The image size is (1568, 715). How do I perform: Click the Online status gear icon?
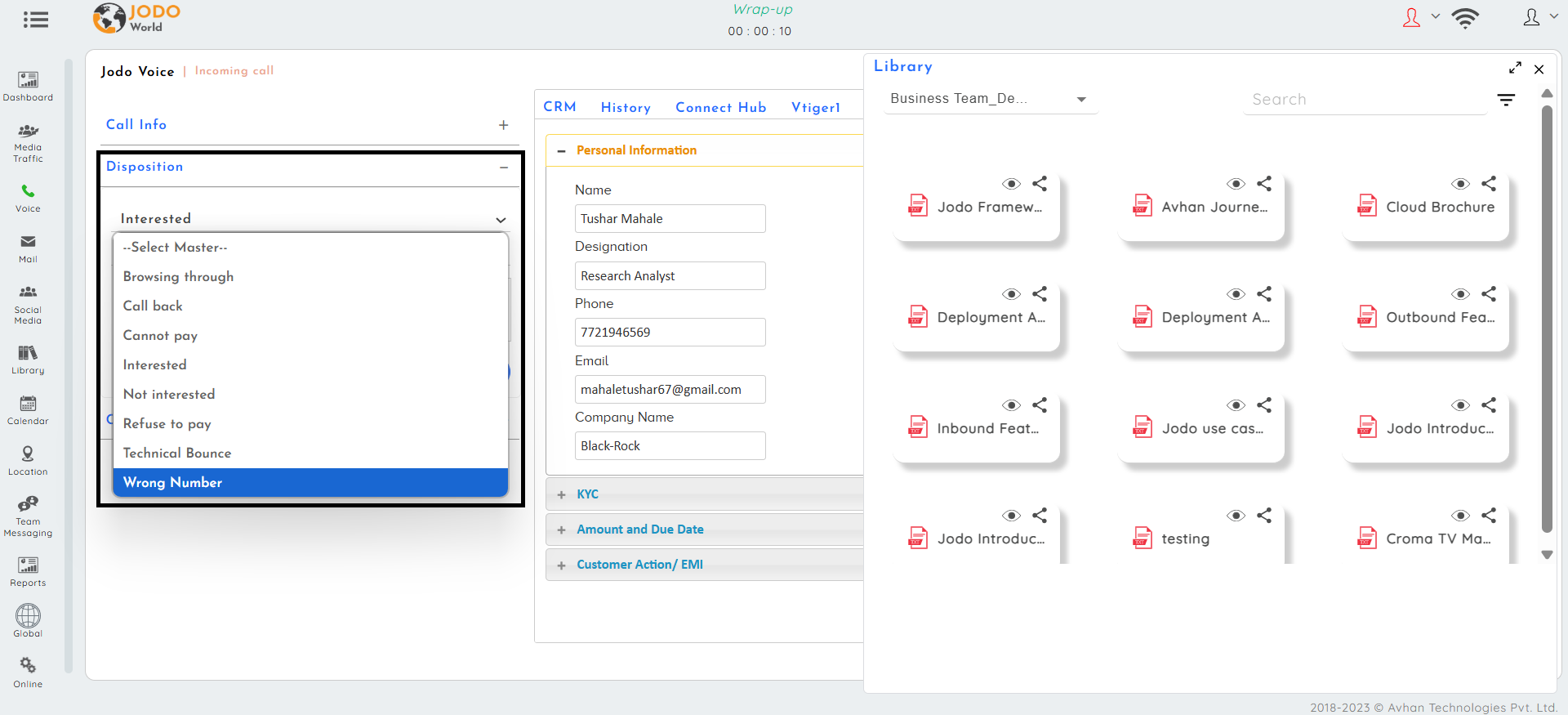tap(28, 665)
